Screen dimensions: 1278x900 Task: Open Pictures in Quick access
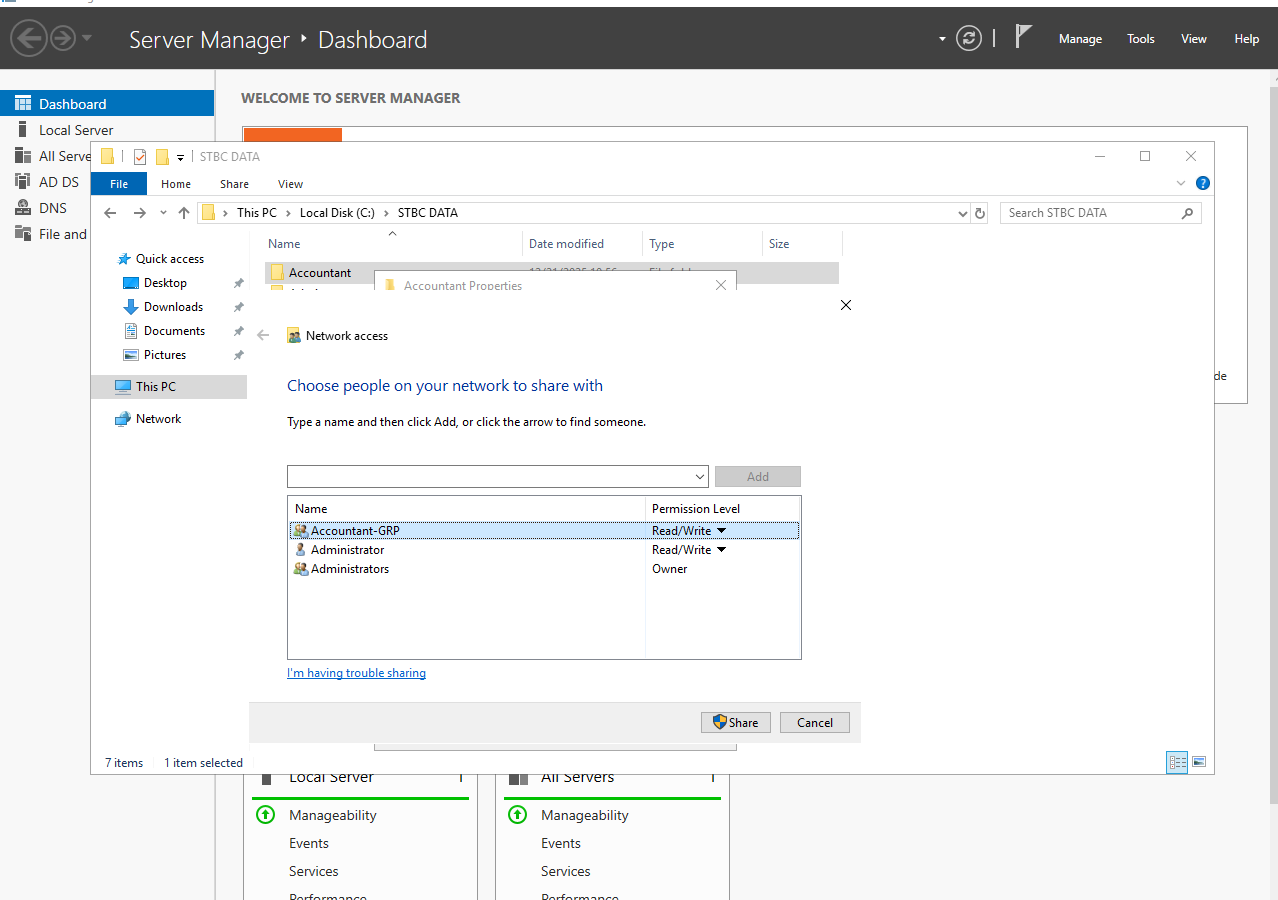pos(165,355)
